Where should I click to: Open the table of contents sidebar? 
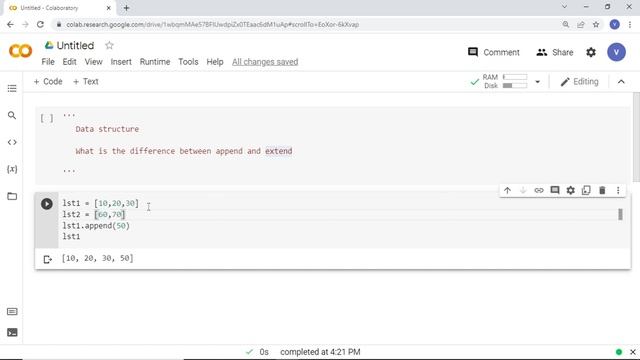pos(12,89)
